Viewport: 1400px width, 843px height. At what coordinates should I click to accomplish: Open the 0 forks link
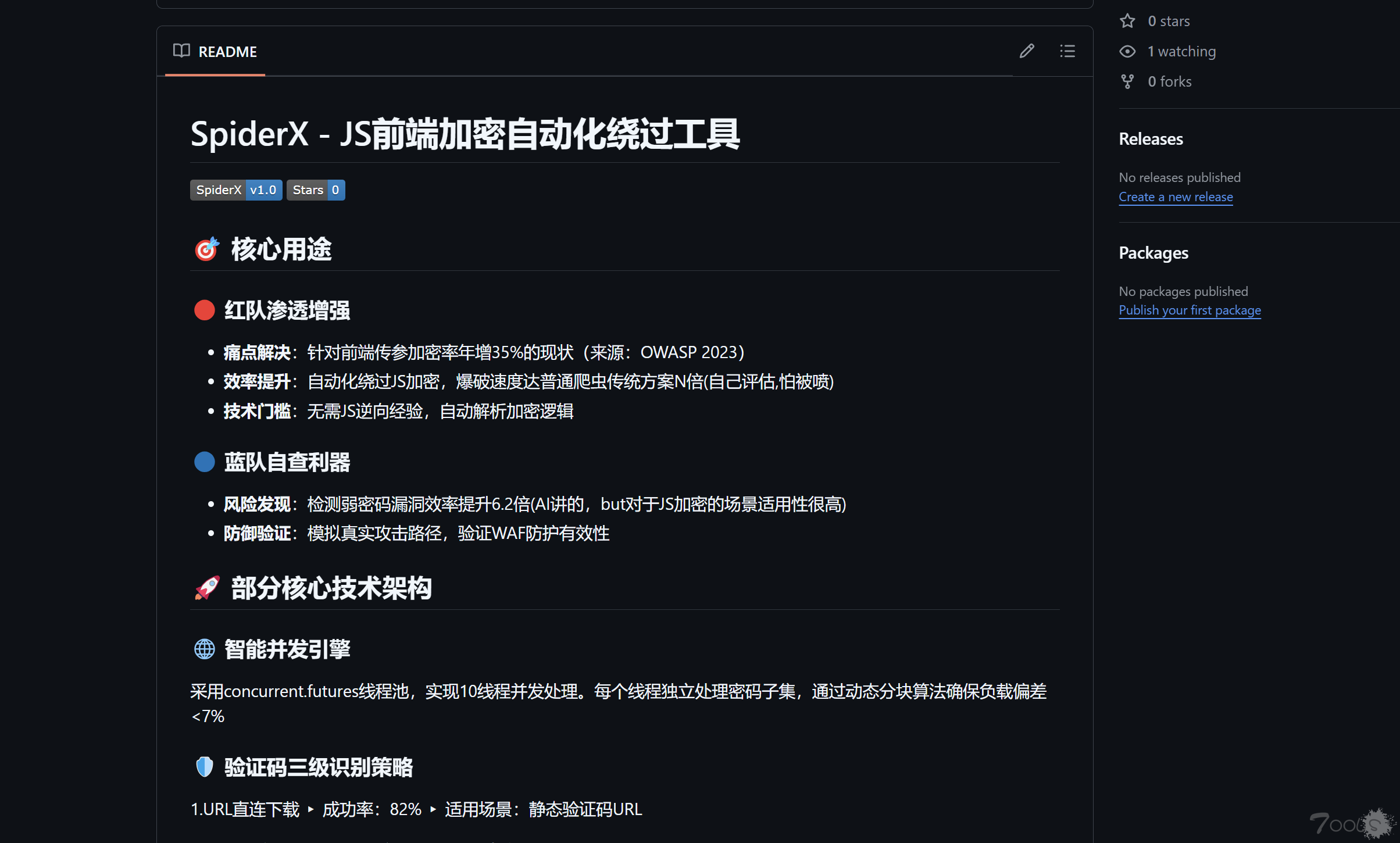point(1169,81)
